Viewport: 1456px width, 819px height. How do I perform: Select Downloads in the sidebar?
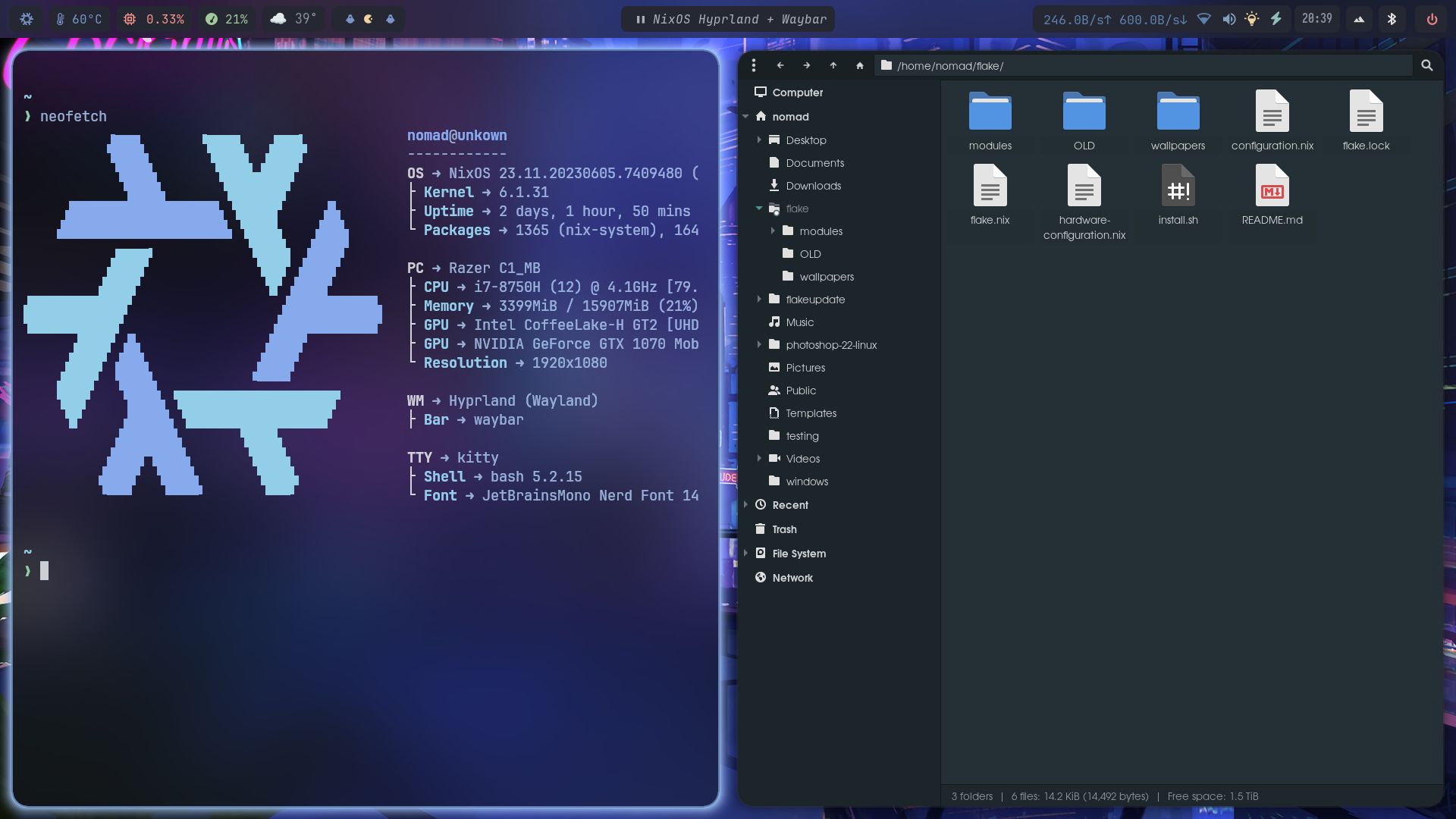[813, 186]
